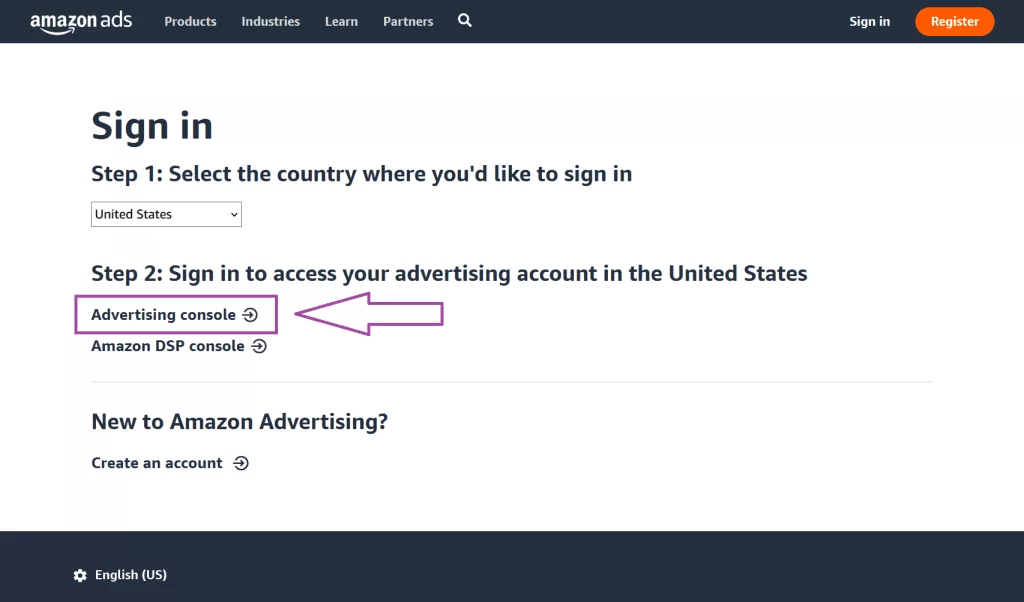
Task: Click the New to Amazon Advertising heading
Action: [x=239, y=422]
